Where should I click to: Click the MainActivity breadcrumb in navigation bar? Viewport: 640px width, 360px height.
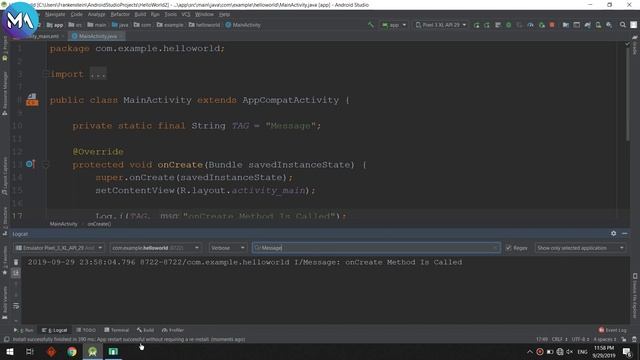[x=243, y=25]
